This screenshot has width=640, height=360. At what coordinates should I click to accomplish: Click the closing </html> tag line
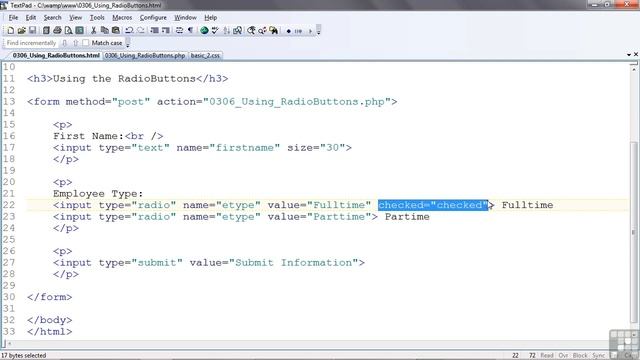click(x=49, y=331)
